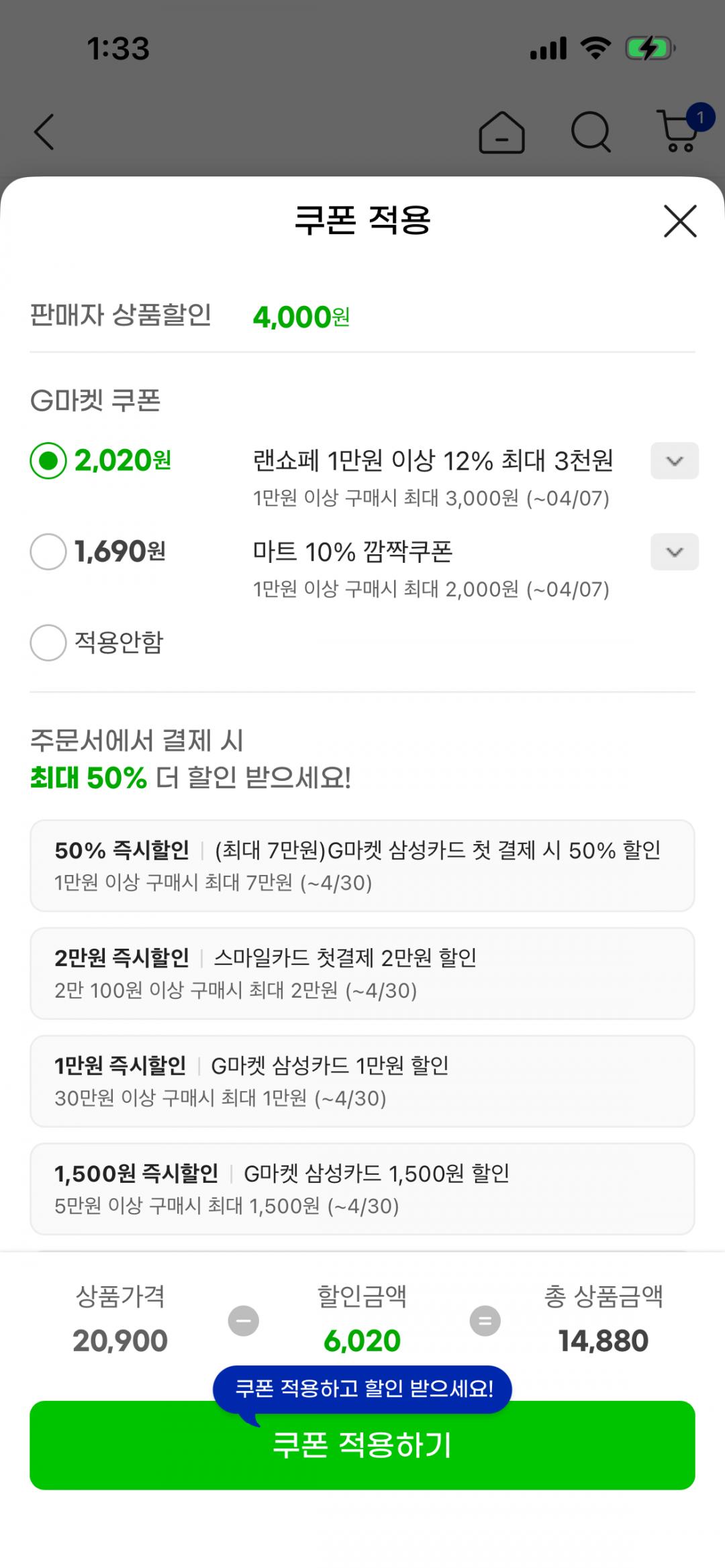
Task: Select the 1,690원 coupon radio button
Action: click(x=48, y=552)
